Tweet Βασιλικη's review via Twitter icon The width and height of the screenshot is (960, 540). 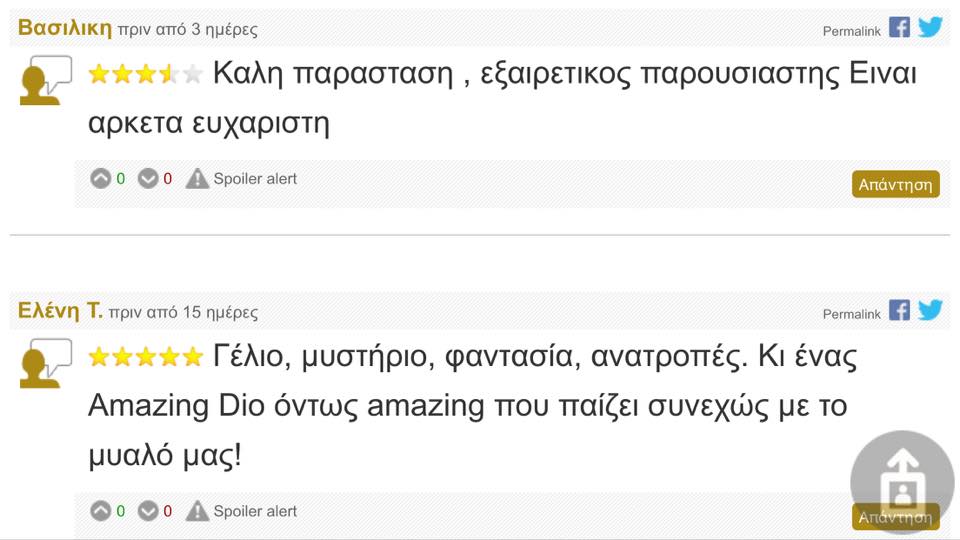coord(931,28)
